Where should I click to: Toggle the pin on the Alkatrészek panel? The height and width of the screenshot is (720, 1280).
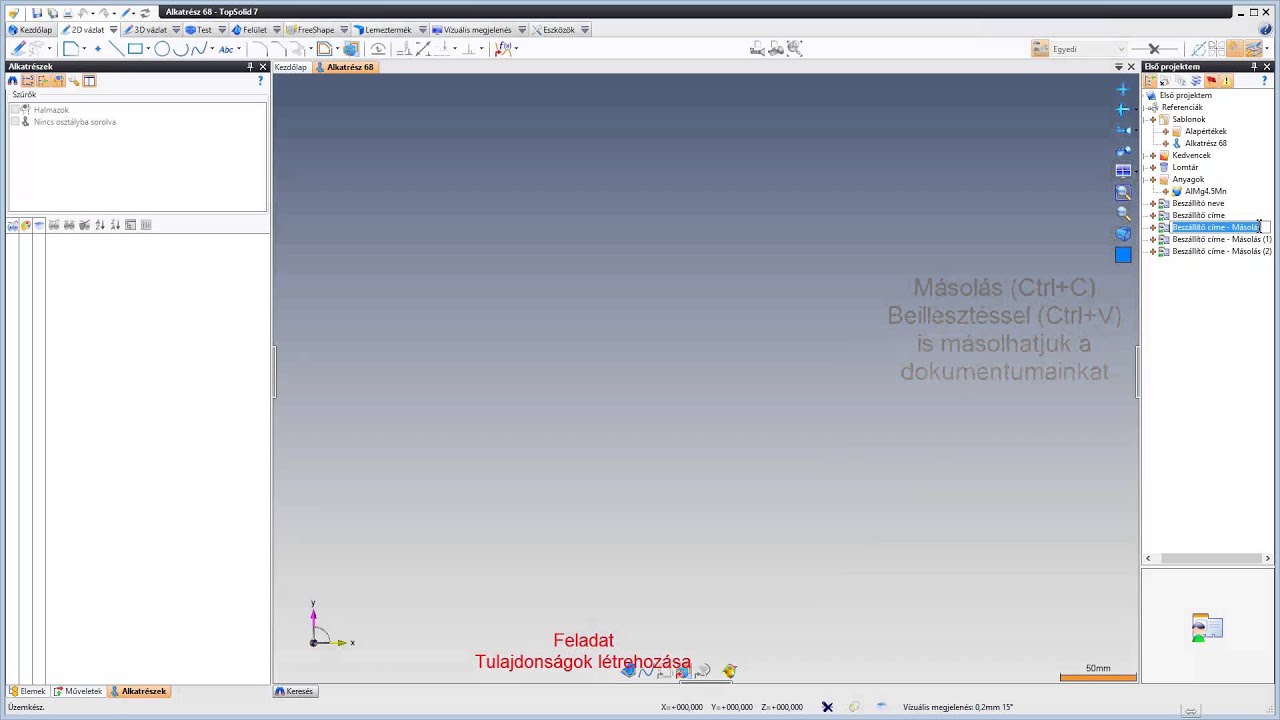click(250, 67)
